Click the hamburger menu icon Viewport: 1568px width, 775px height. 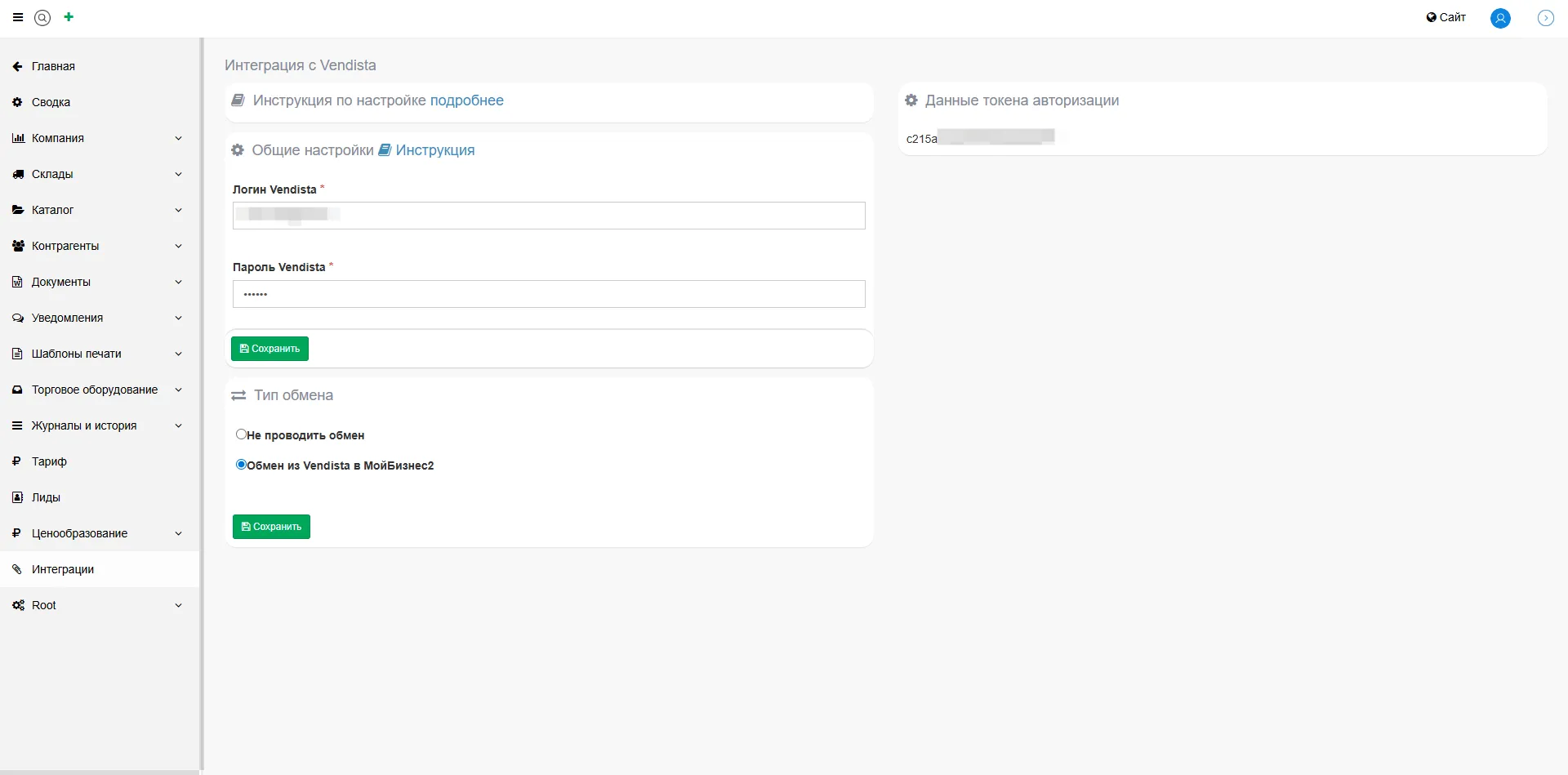(18, 17)
